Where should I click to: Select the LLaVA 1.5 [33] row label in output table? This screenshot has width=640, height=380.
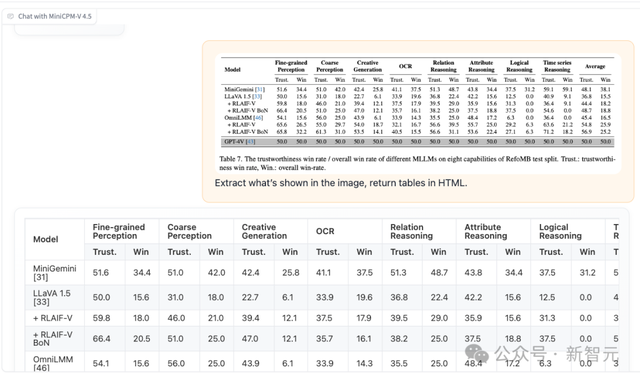[x=52, y=298]
